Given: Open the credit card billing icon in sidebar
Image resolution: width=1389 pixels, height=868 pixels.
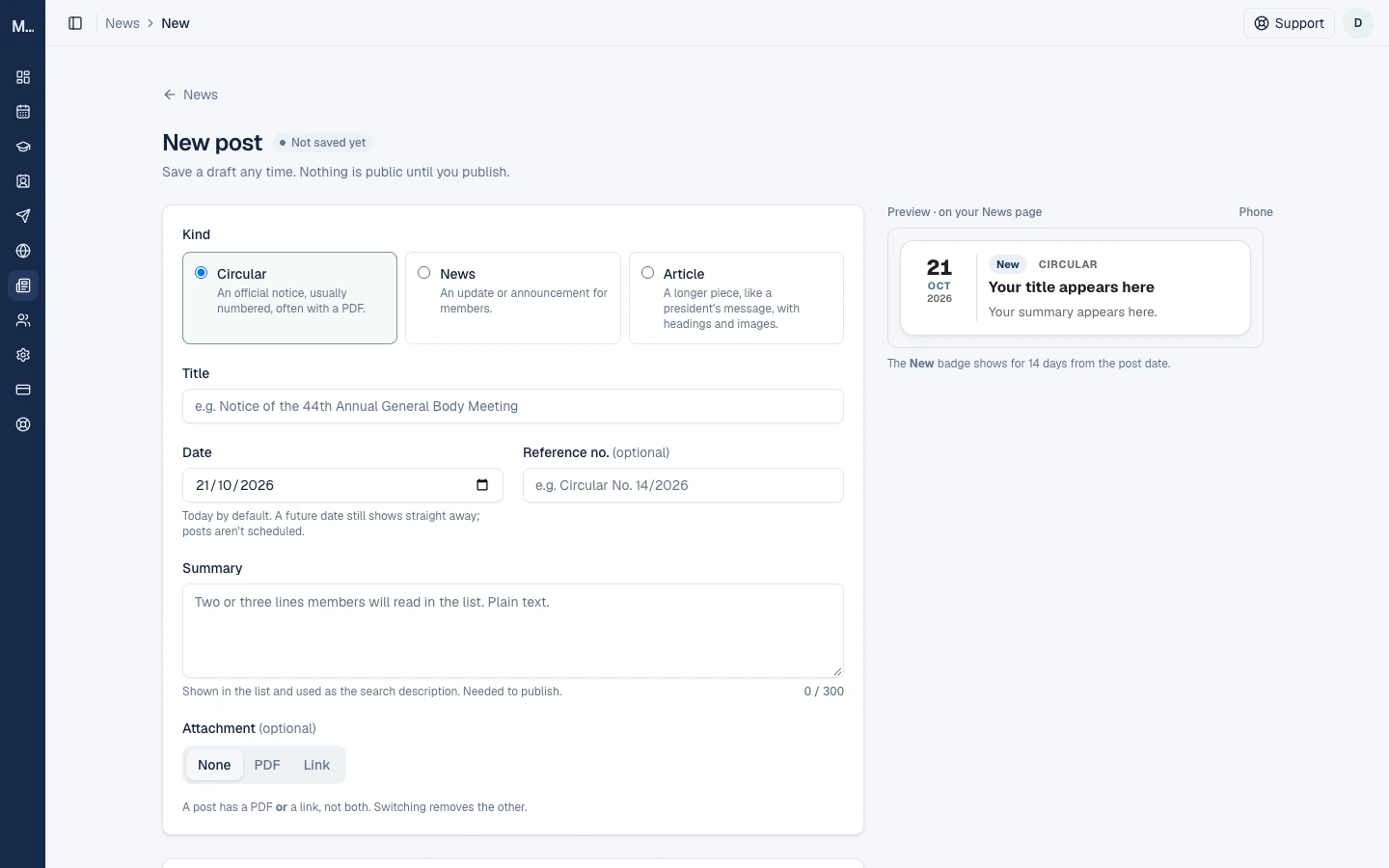Looking at the screenshot, I should [23, 390].
